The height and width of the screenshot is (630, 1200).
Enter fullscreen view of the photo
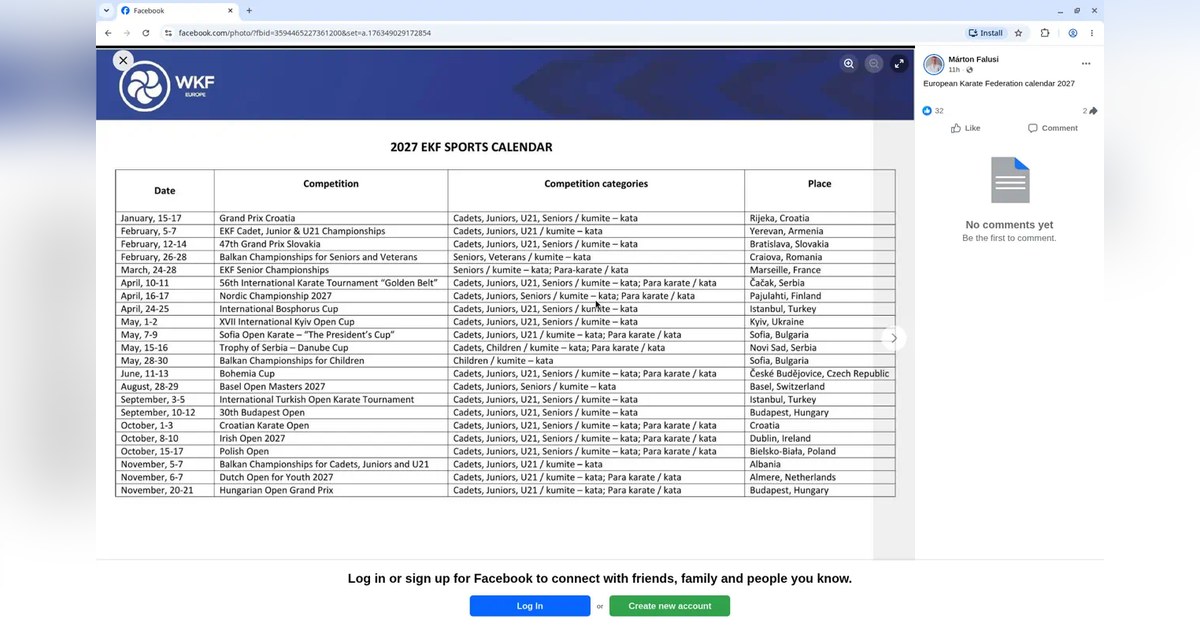pyautogui.click(x=899, y=63)
